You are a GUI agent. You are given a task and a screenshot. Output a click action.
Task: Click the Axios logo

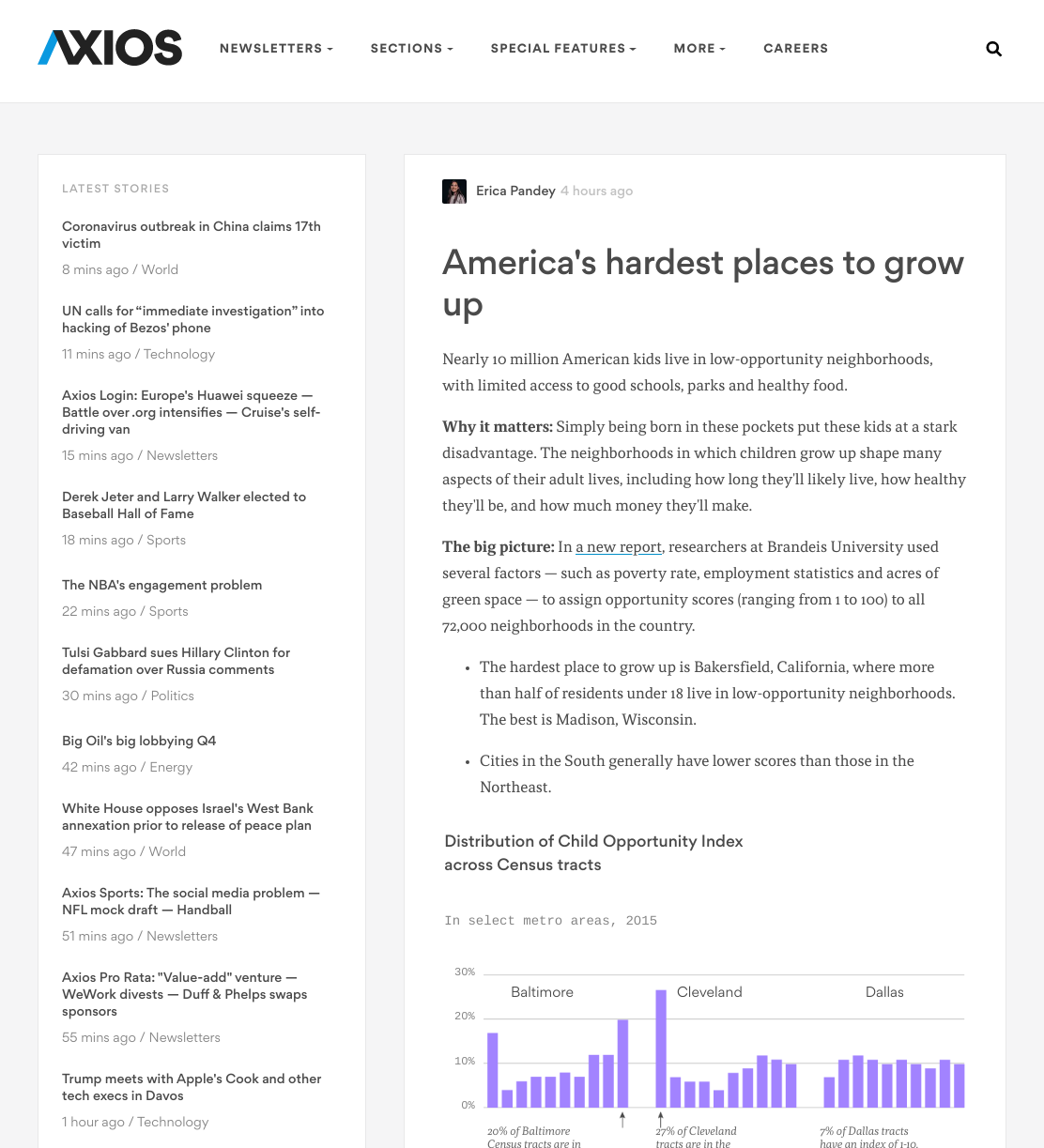pyautogui.click(x=110, y=48)
